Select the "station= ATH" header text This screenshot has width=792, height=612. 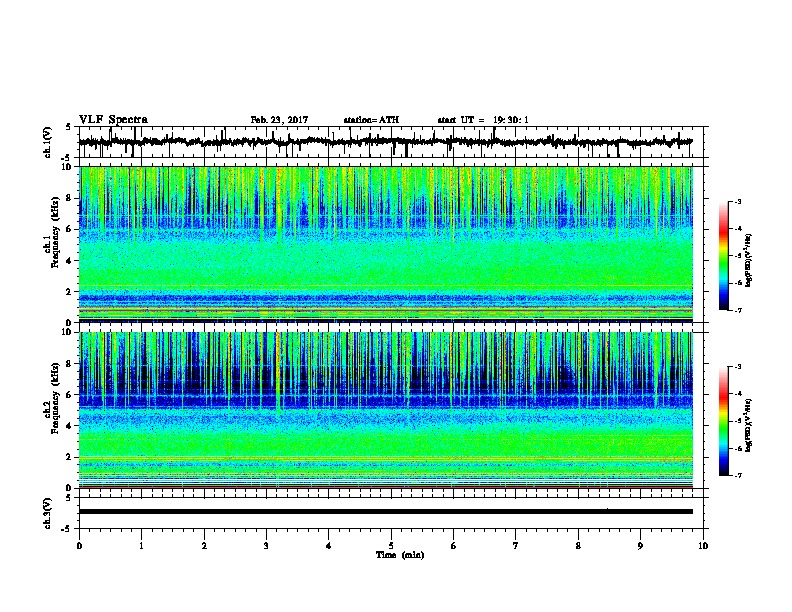(371, 120)
